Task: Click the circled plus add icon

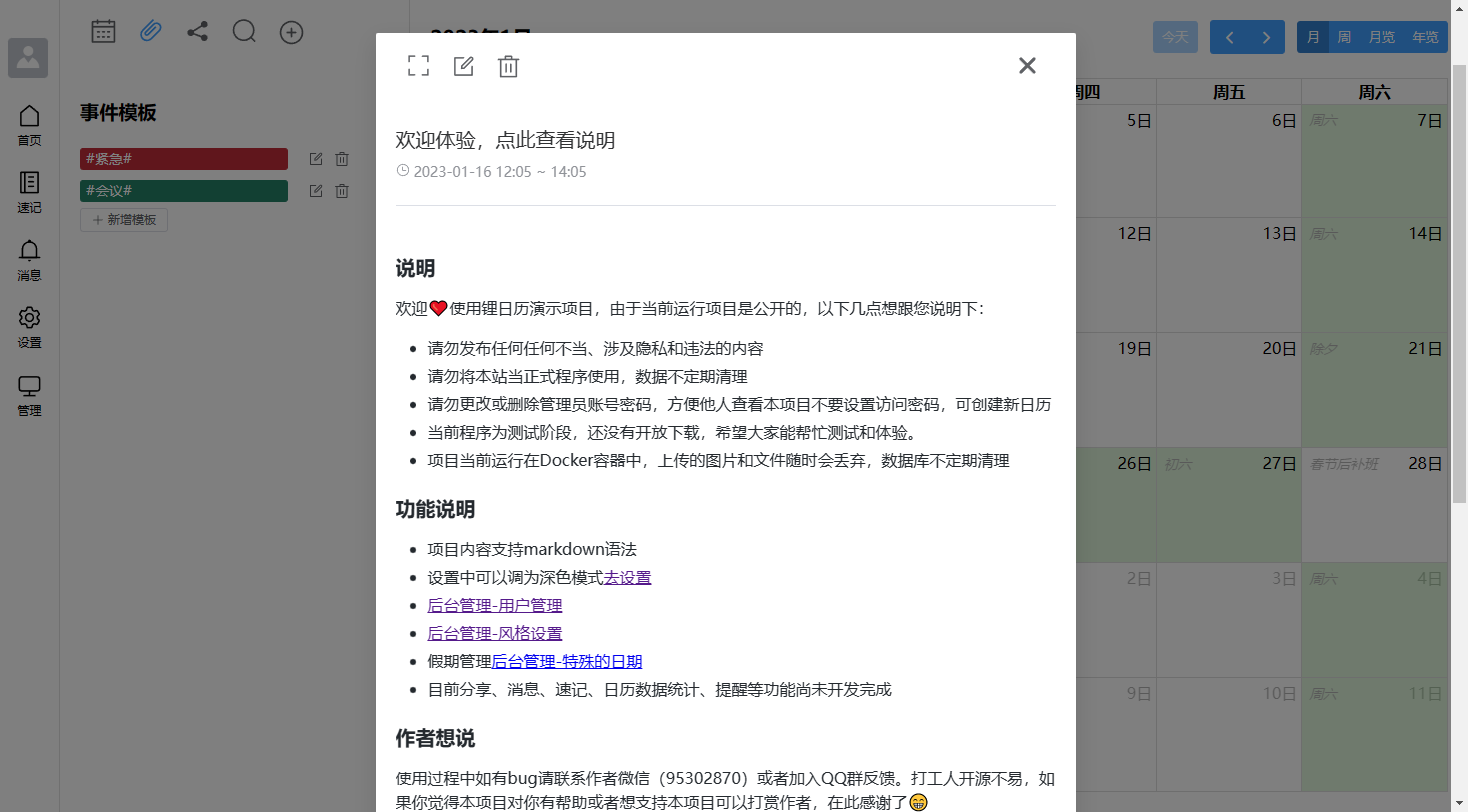Action: tap(291, 32)
